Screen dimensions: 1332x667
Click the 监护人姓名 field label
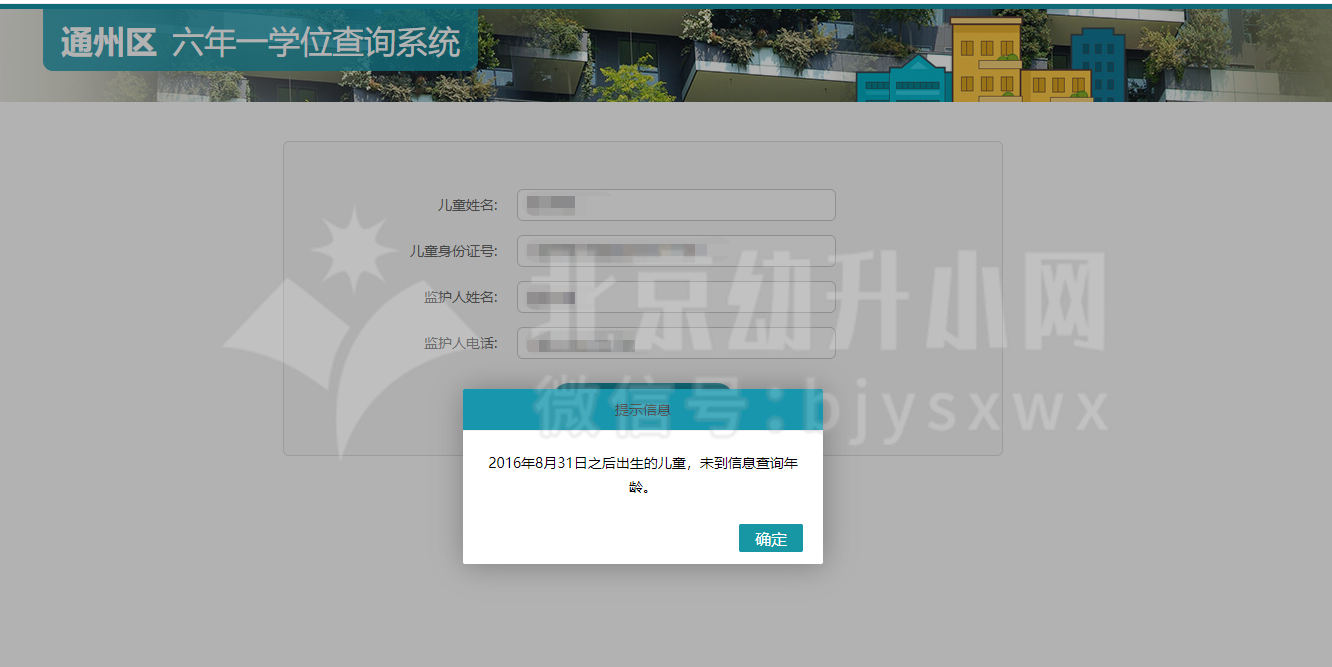(460, 297)
